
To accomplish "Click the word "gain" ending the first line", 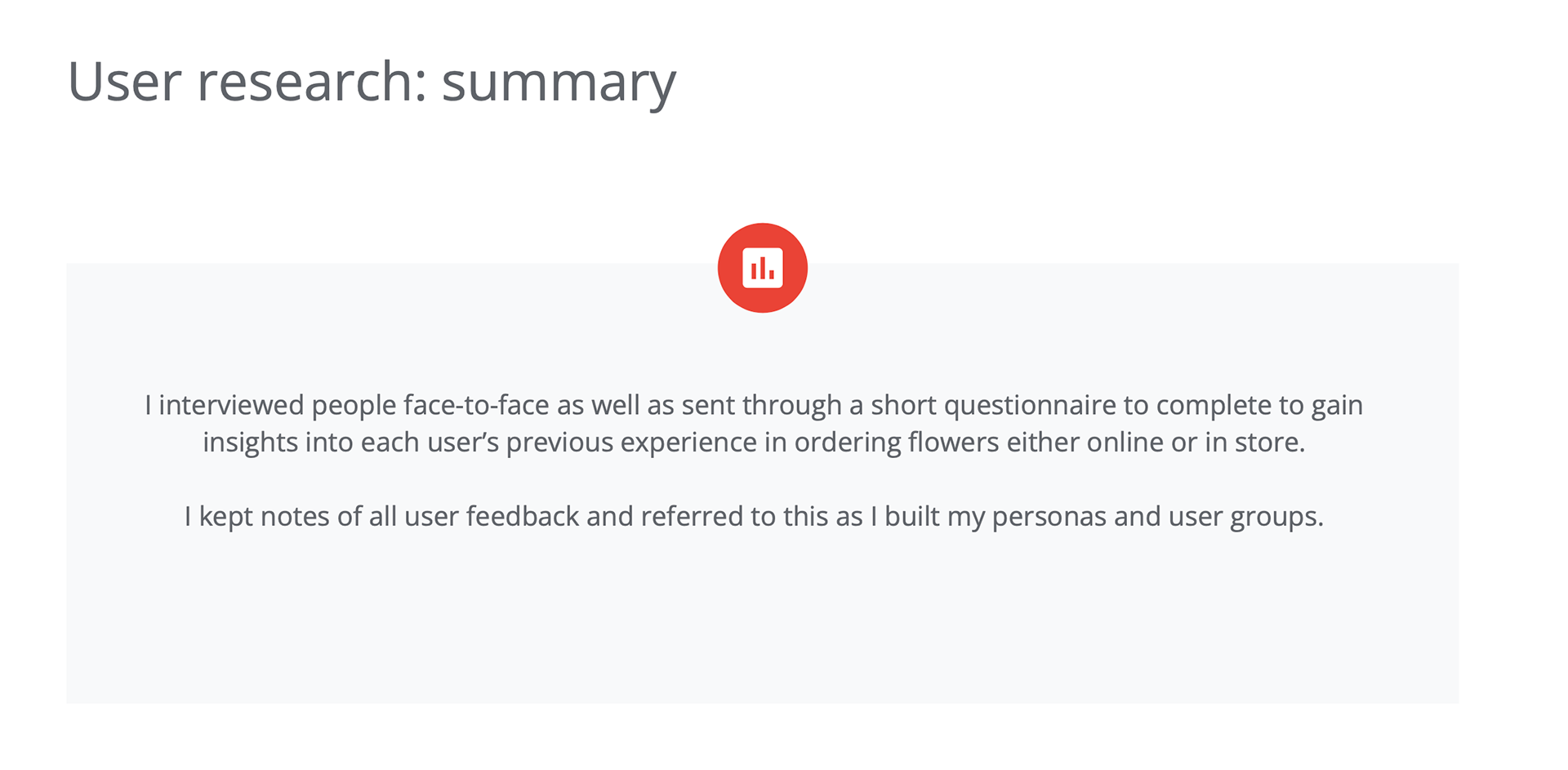I will [x=1337, y=406].
